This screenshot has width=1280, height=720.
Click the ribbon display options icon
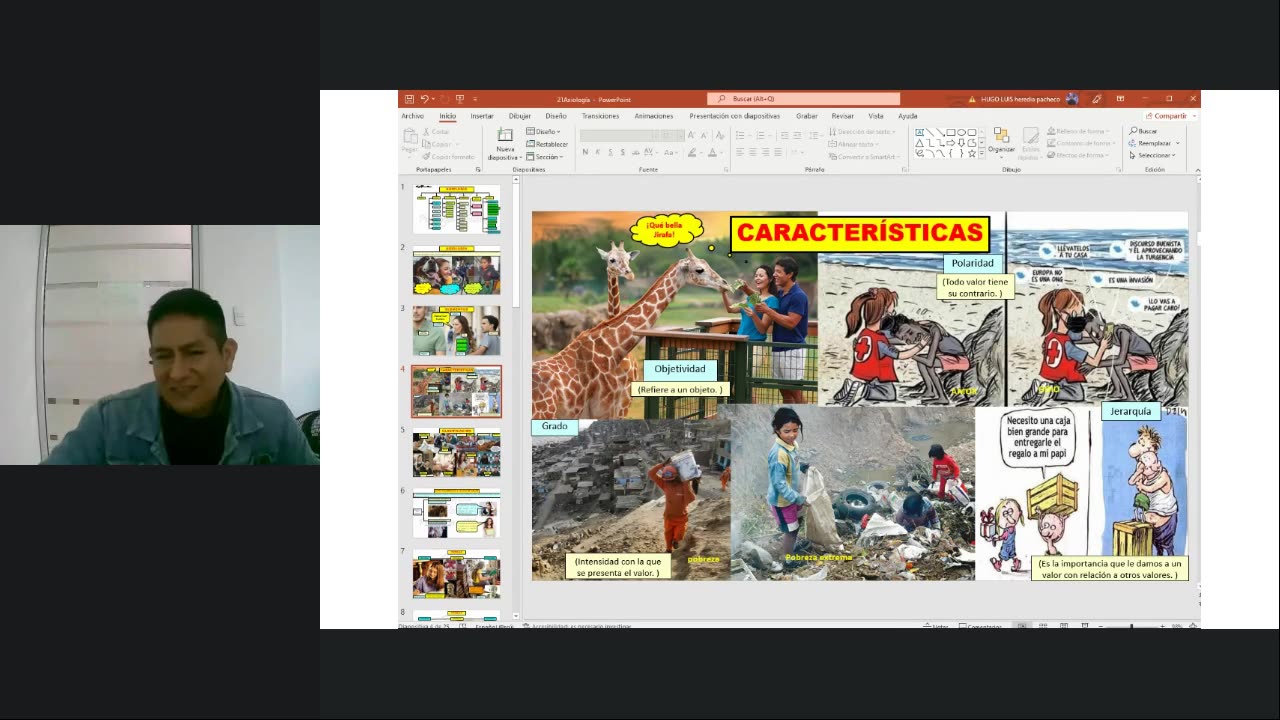click(x=1120, y=99)
